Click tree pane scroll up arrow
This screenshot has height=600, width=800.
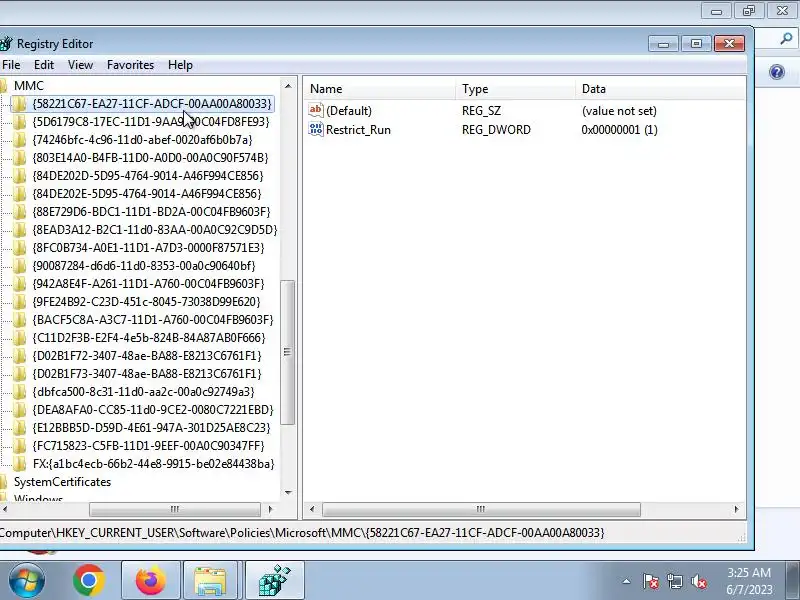[x=288, y=86]
